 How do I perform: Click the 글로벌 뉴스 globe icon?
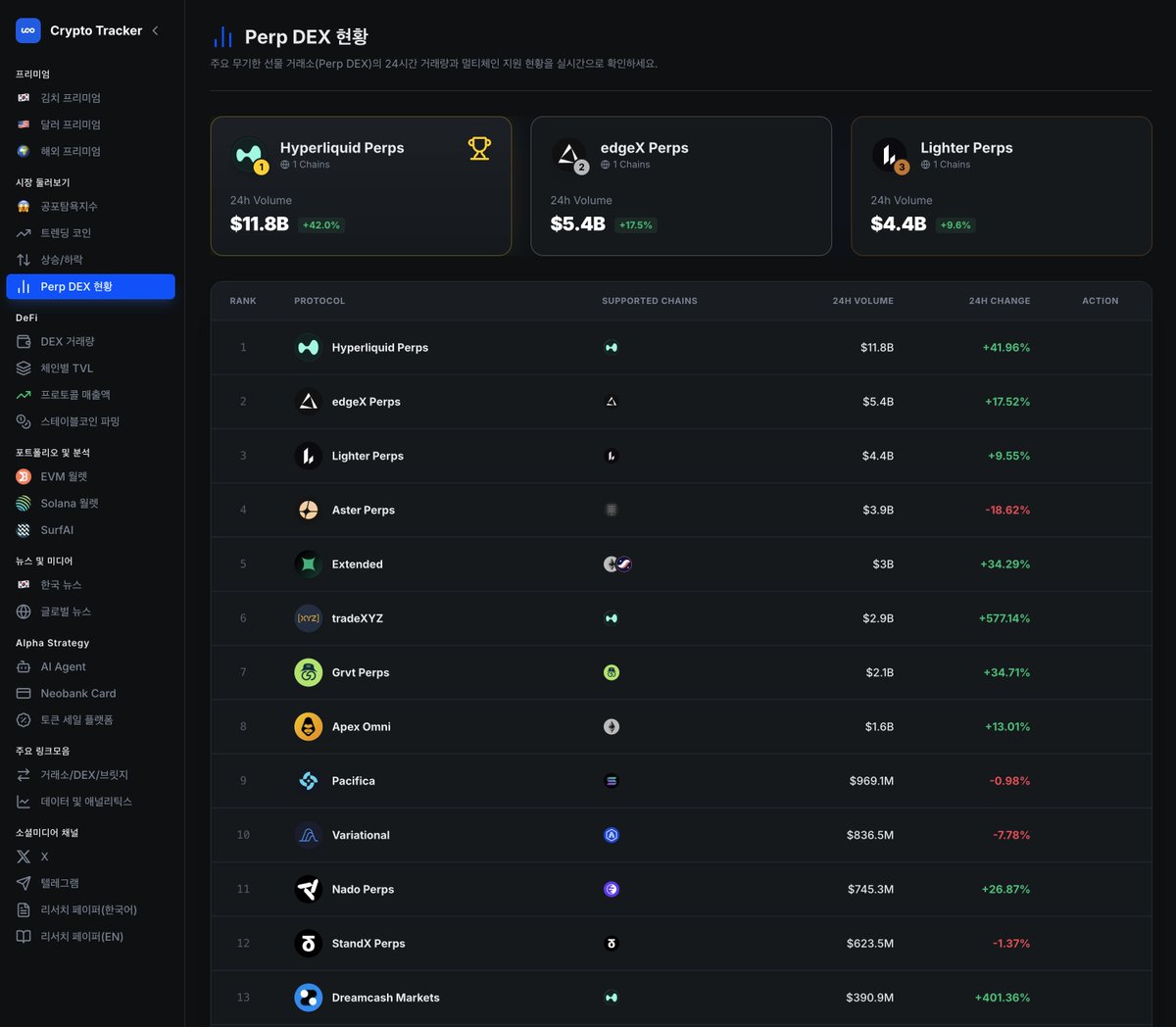[x=24, y=611]
